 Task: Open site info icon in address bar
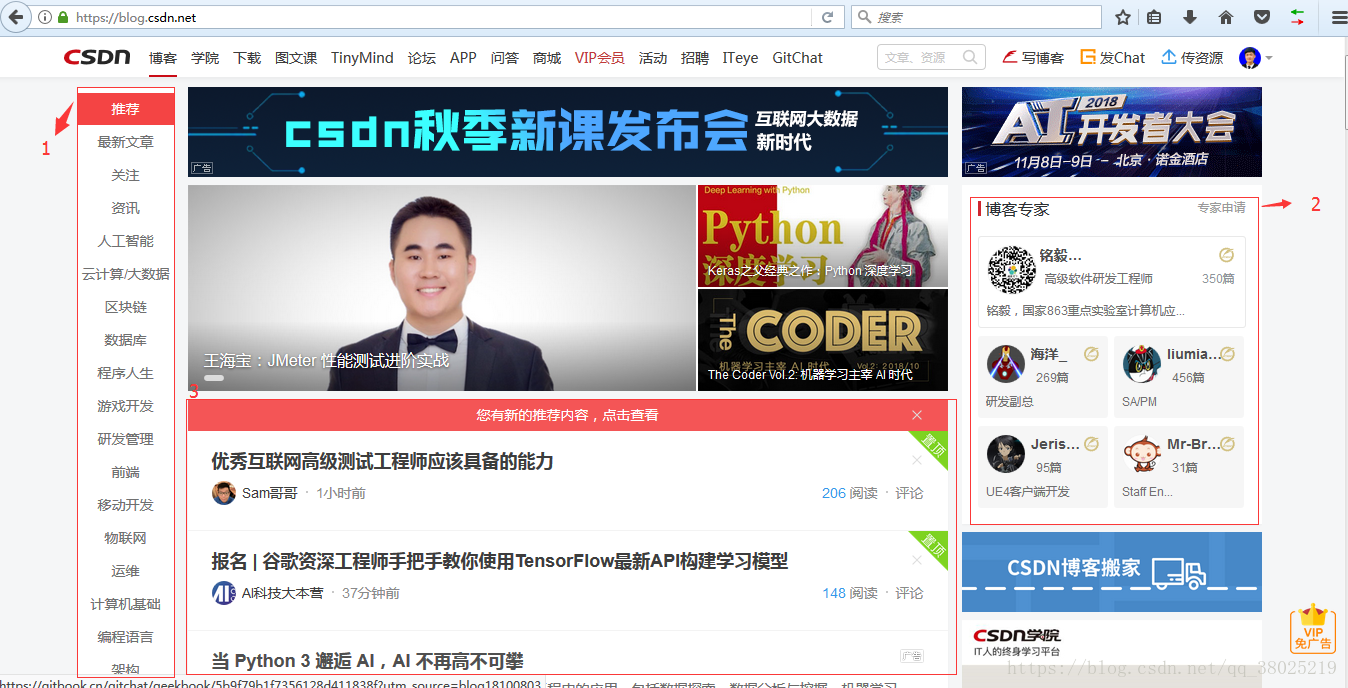click(x=45, y=17)
